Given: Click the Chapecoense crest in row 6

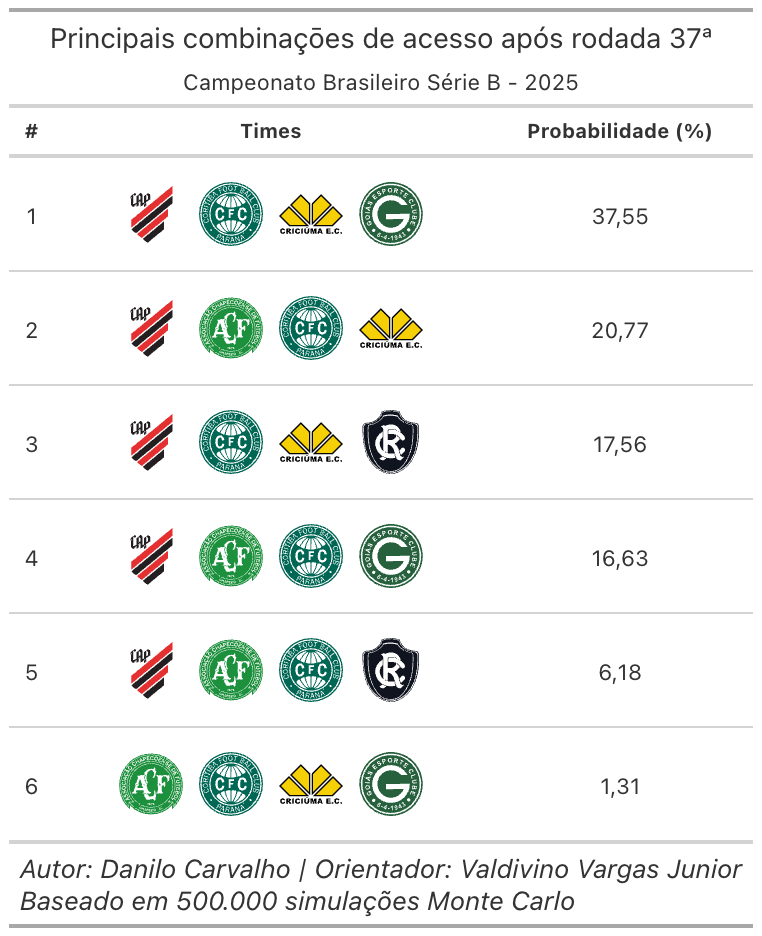Looking at the screenshot, I should point(151,785).
